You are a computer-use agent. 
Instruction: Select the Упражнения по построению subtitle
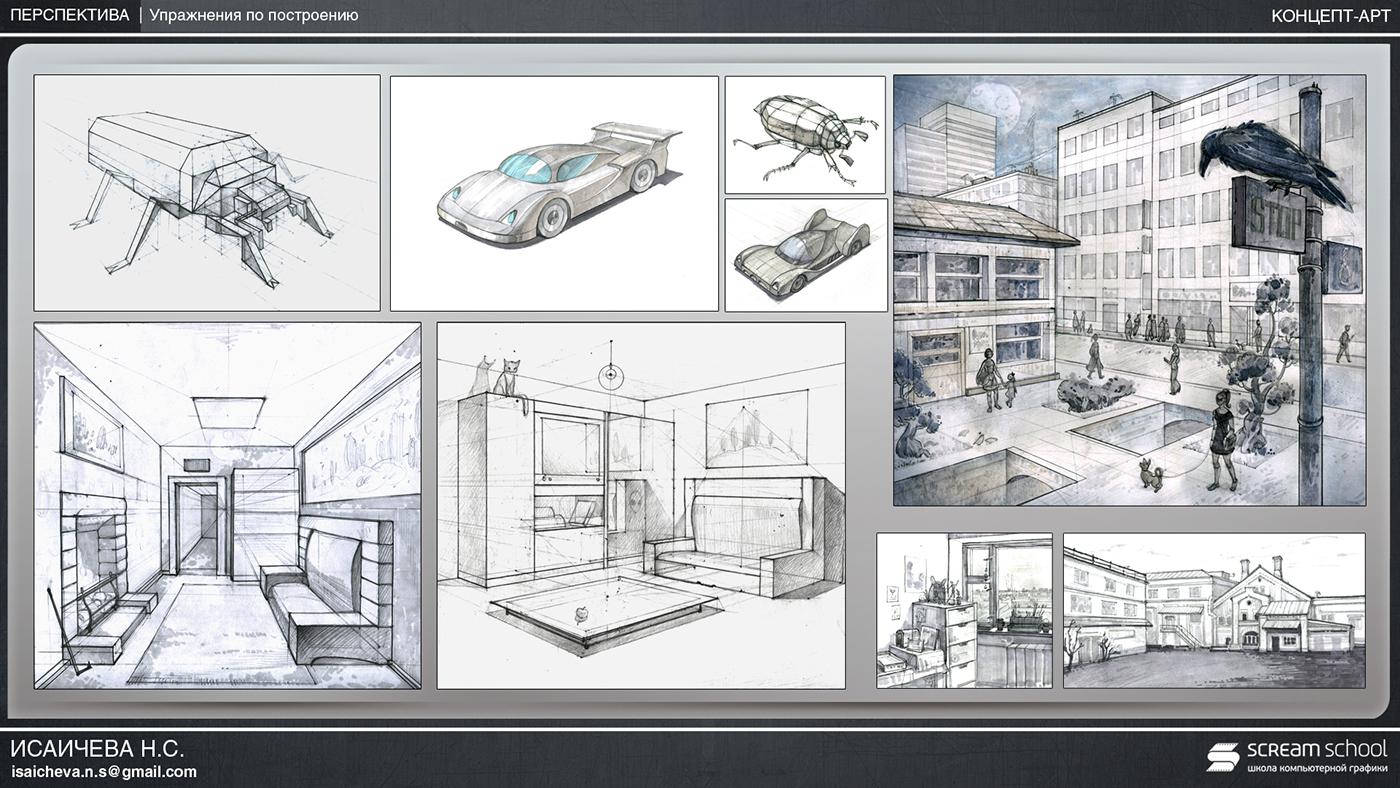pos(254,16)
